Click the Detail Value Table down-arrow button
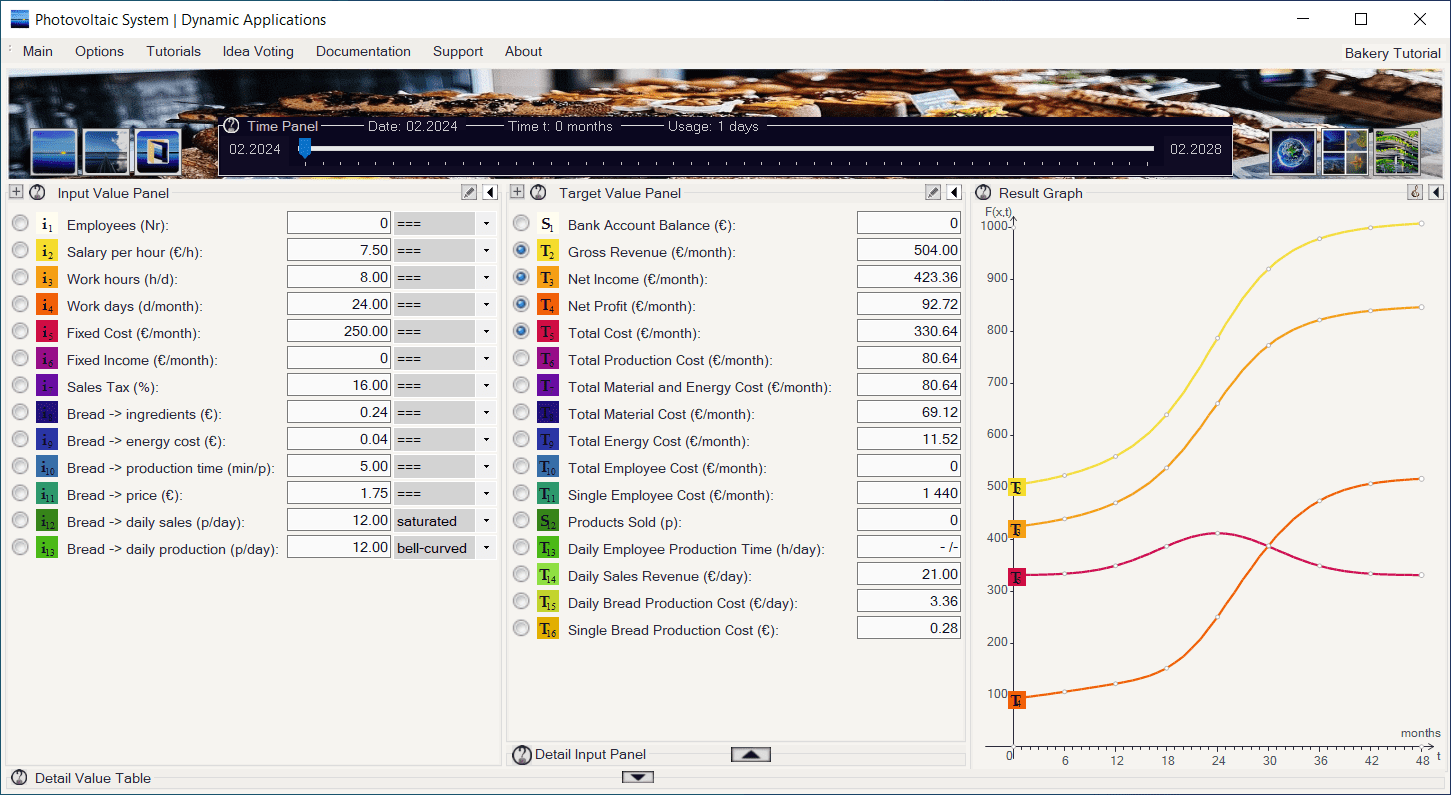Screen dimensions: 1451x795 point(638,777)
